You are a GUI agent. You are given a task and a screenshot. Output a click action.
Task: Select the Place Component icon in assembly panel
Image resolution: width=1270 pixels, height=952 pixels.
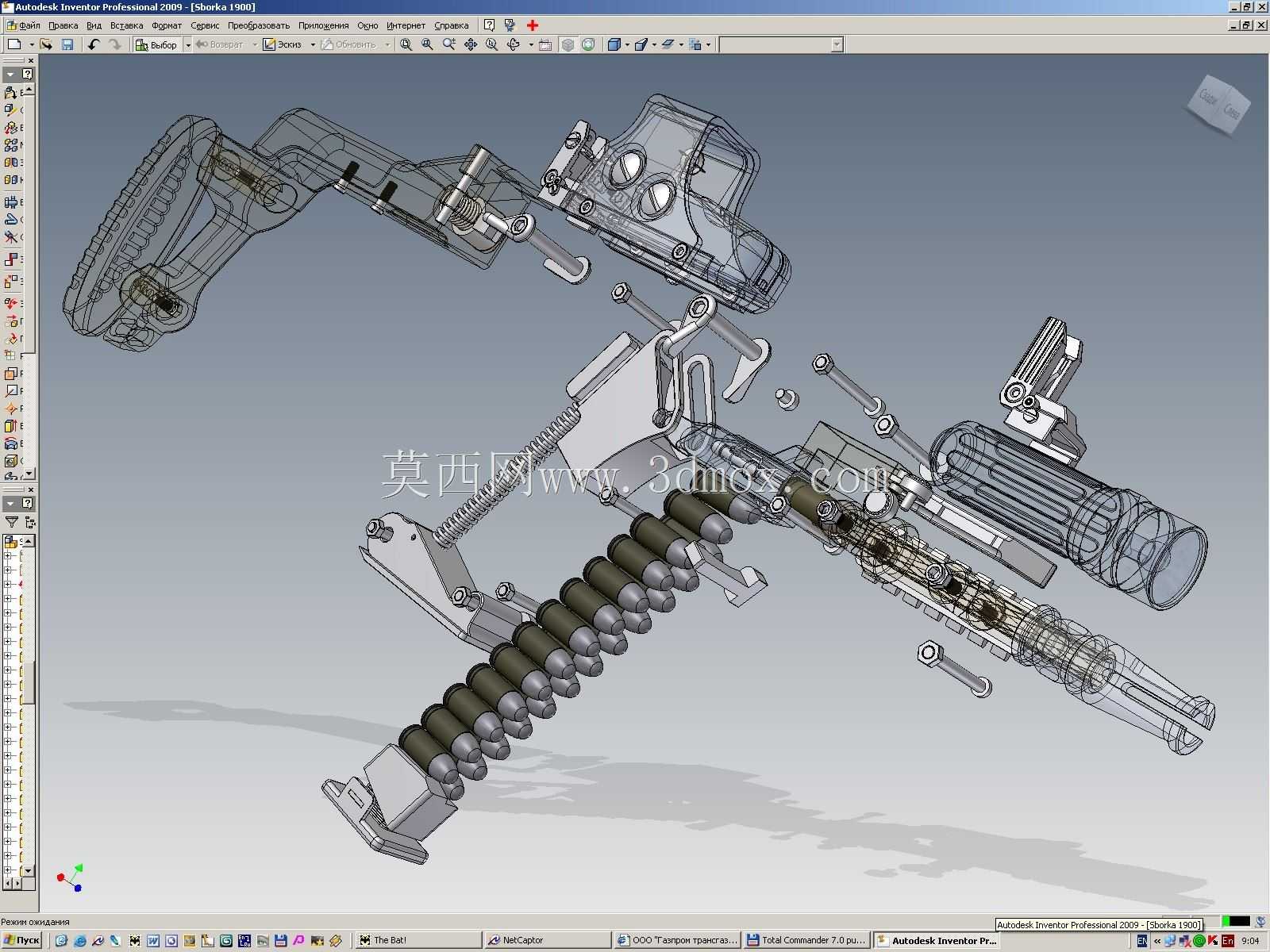pyautogui.click(x=11, y=93)
